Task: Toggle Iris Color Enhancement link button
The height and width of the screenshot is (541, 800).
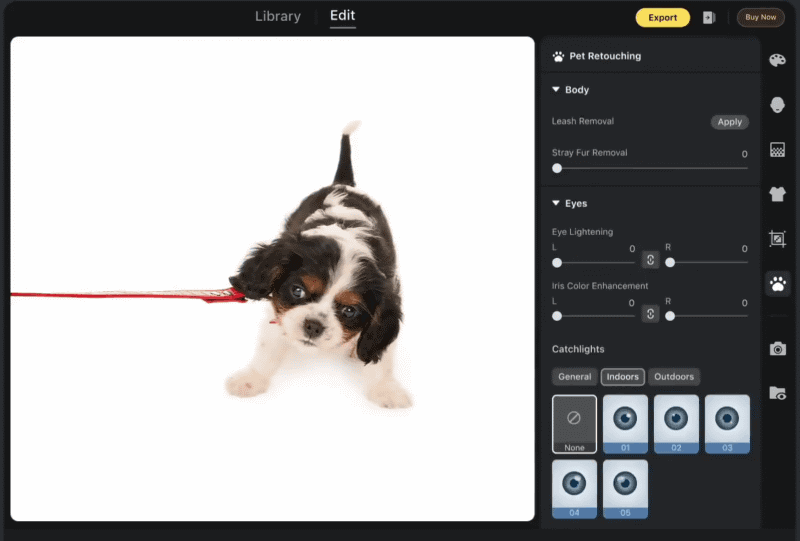Action: (x=650, y=314)
